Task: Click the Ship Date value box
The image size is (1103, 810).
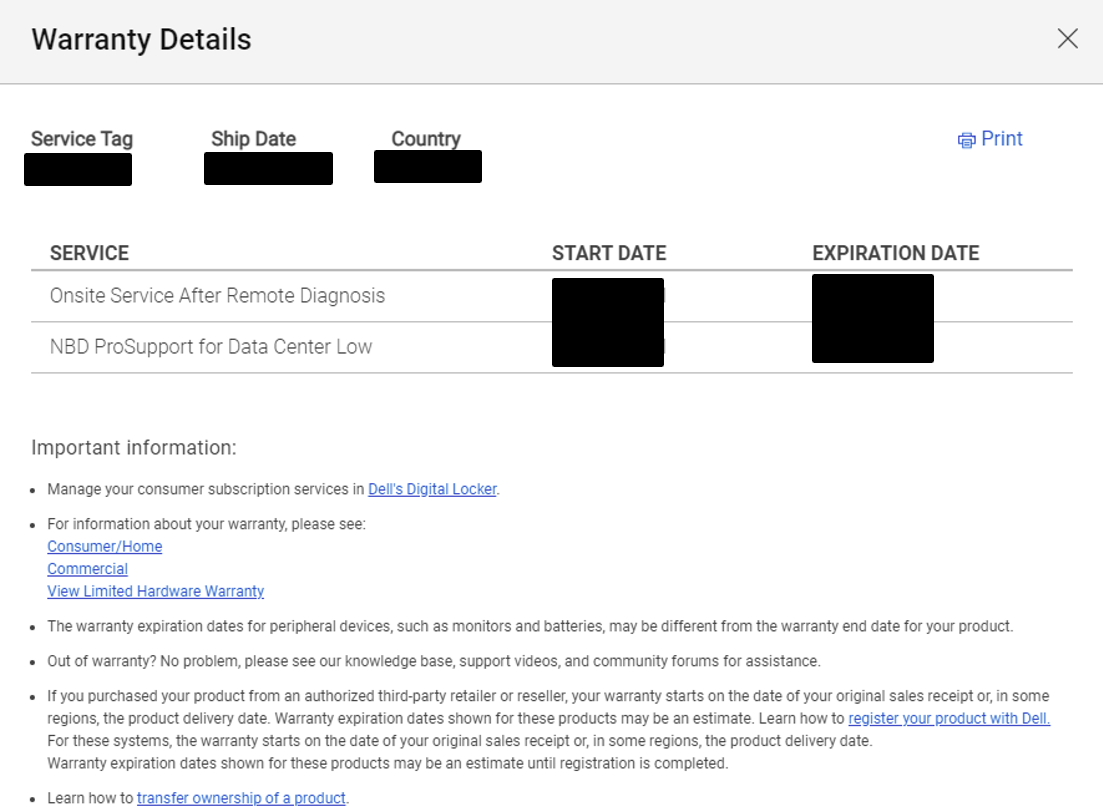Action: coord(268,168)
